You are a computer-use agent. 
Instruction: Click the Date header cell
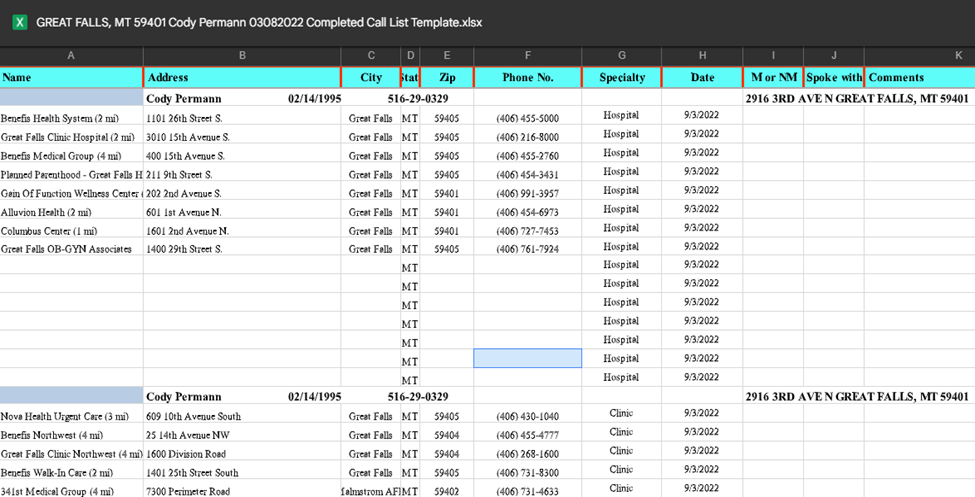pyautogui.click(x=702, y=78)
